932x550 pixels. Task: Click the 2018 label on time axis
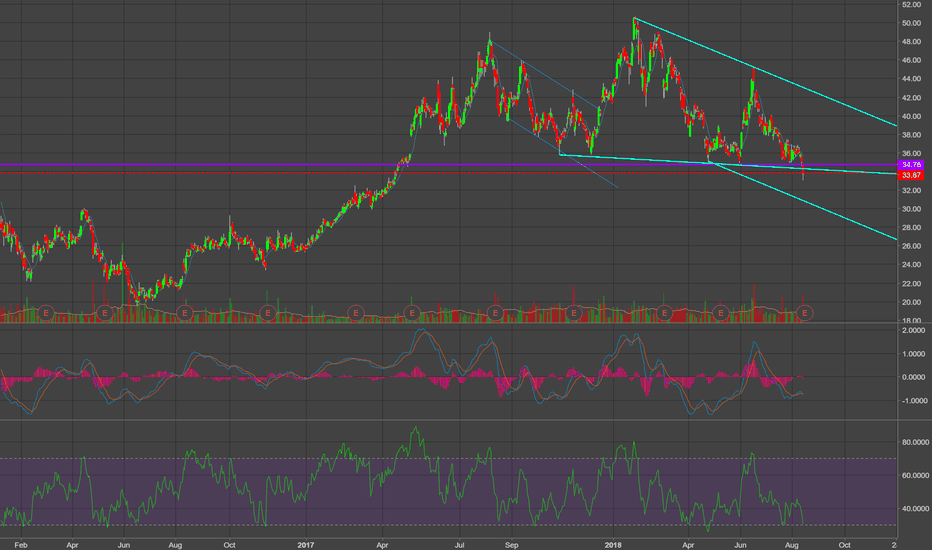[613, 545]
